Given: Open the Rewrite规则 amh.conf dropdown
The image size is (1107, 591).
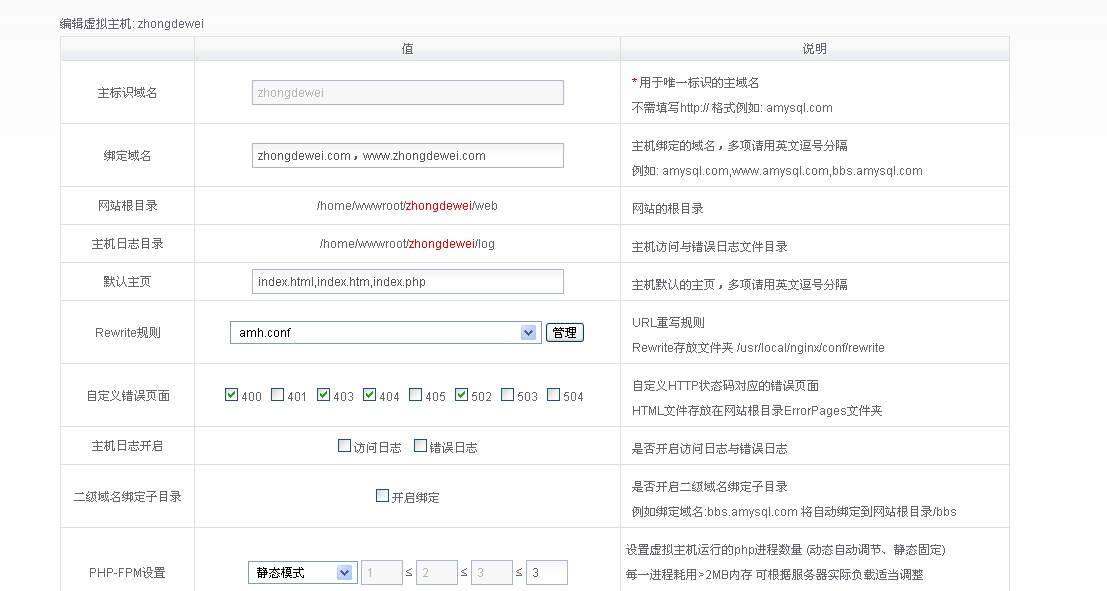Looking at the screenshot, I should [385, 333].
